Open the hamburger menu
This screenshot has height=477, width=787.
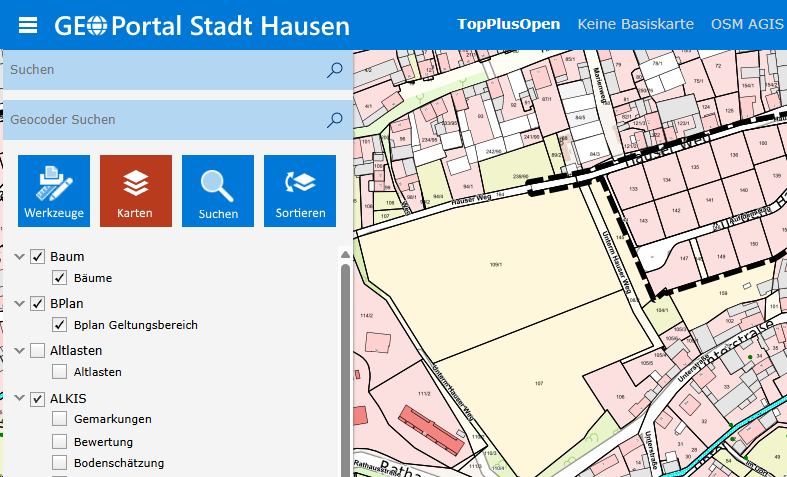coord(28,25)
